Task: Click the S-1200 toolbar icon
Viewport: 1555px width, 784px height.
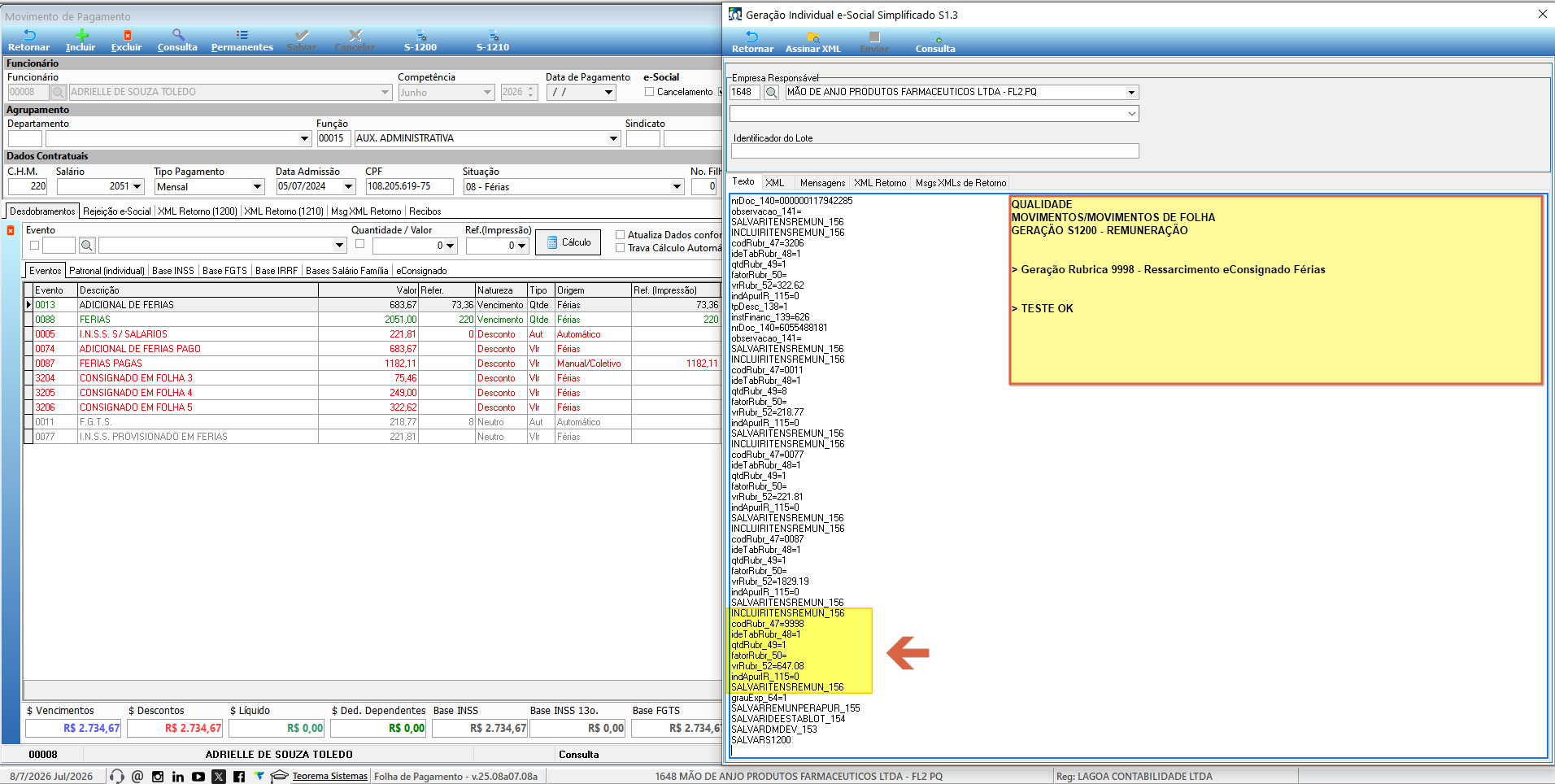Action: pos(421,35)
